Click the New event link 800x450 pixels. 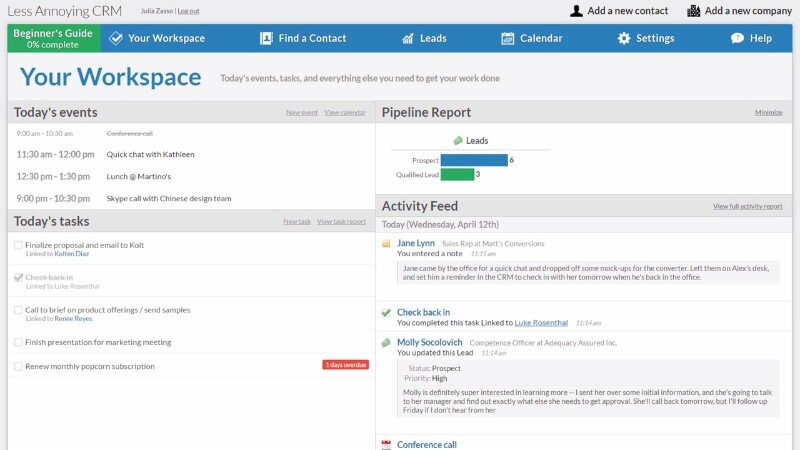[x=301, y=113]
